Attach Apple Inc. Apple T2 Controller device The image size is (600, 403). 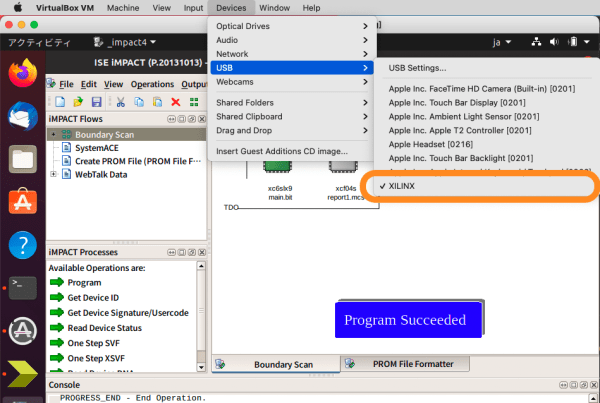click(460, 131)
